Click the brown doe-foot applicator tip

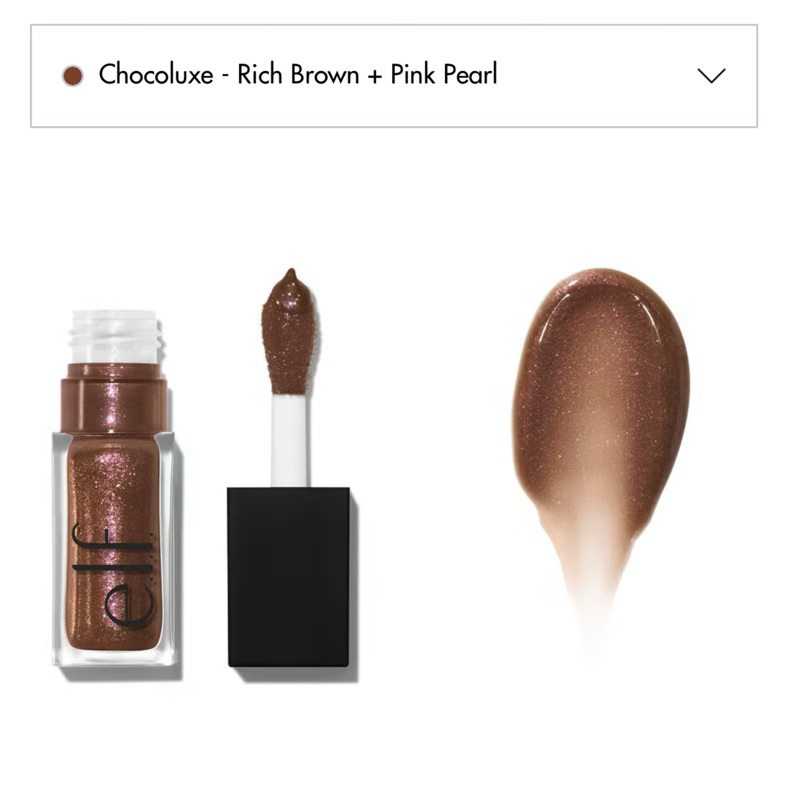[x=290, y=332]
